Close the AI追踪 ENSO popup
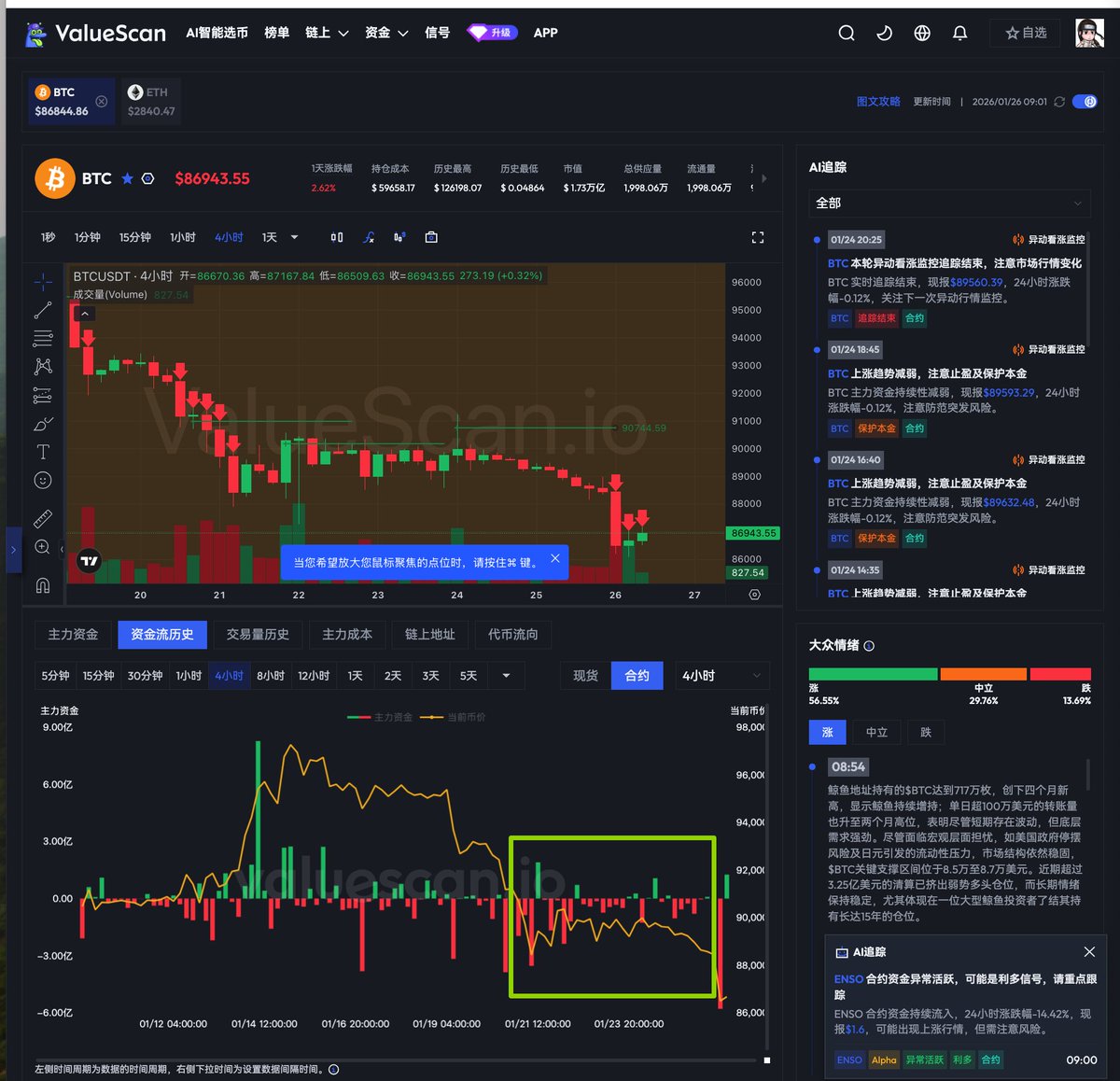 tap(1089, 952)
